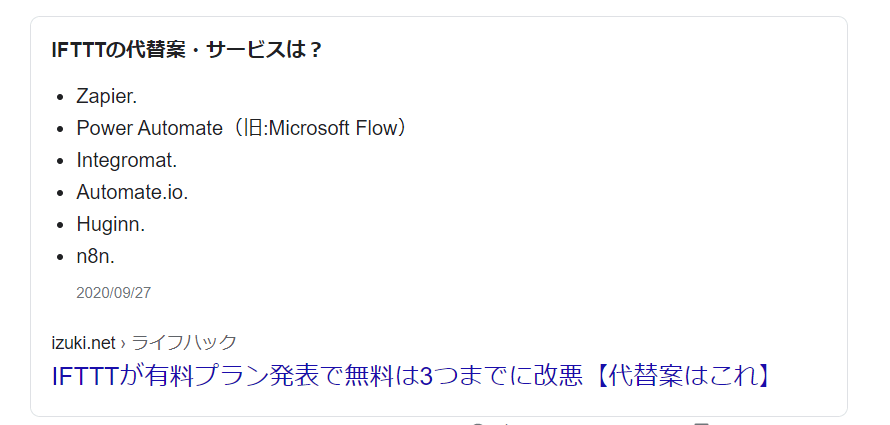This screenshot has height=425, width=890.
Task: Click the bullet point beside Huginn
Action: (x=60, y=224)
